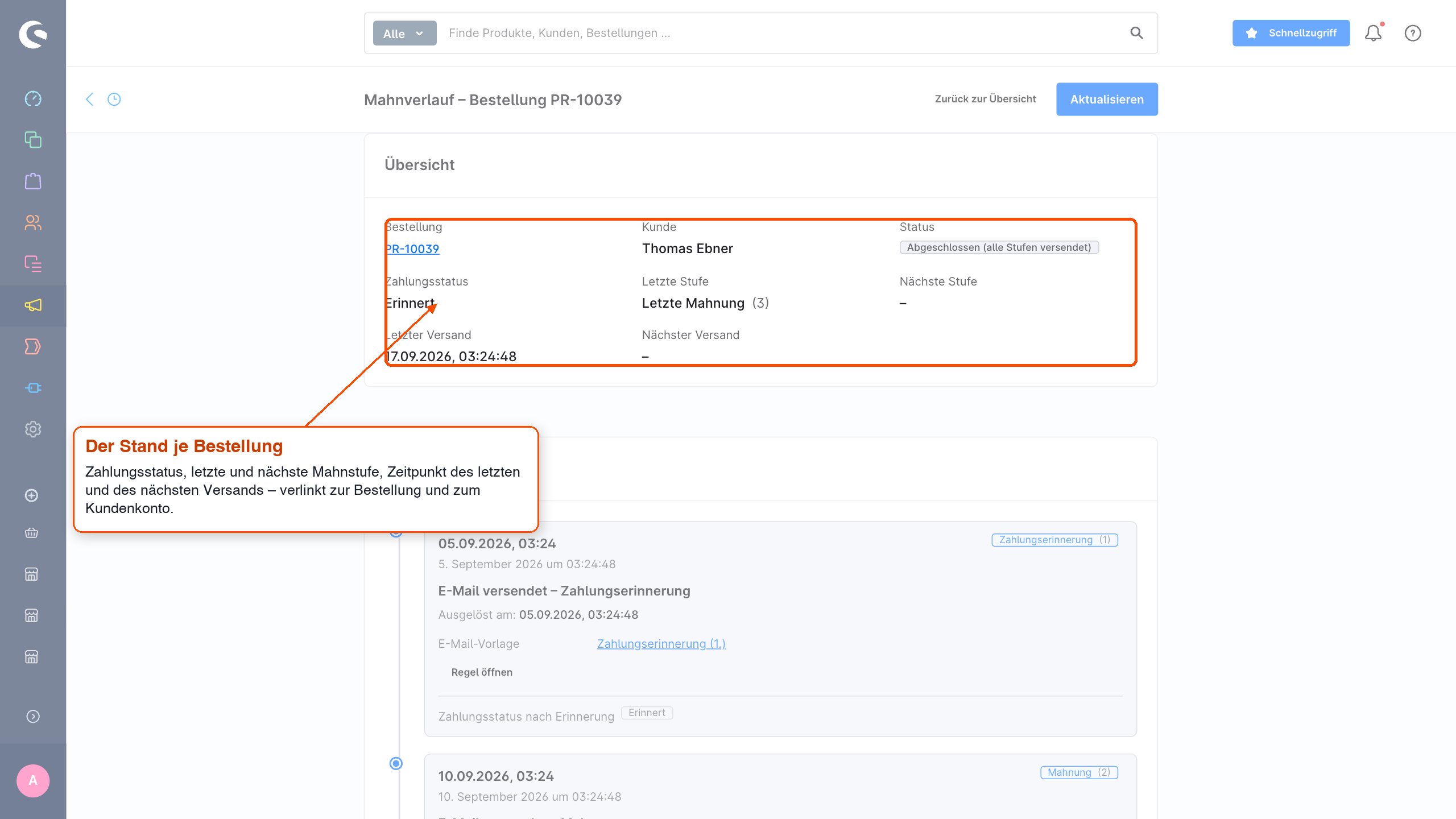The height and width of the screenshot is (819, 1456).
Task: Click 'Zurück zur Übersicht'
Action: click(985, 99)
